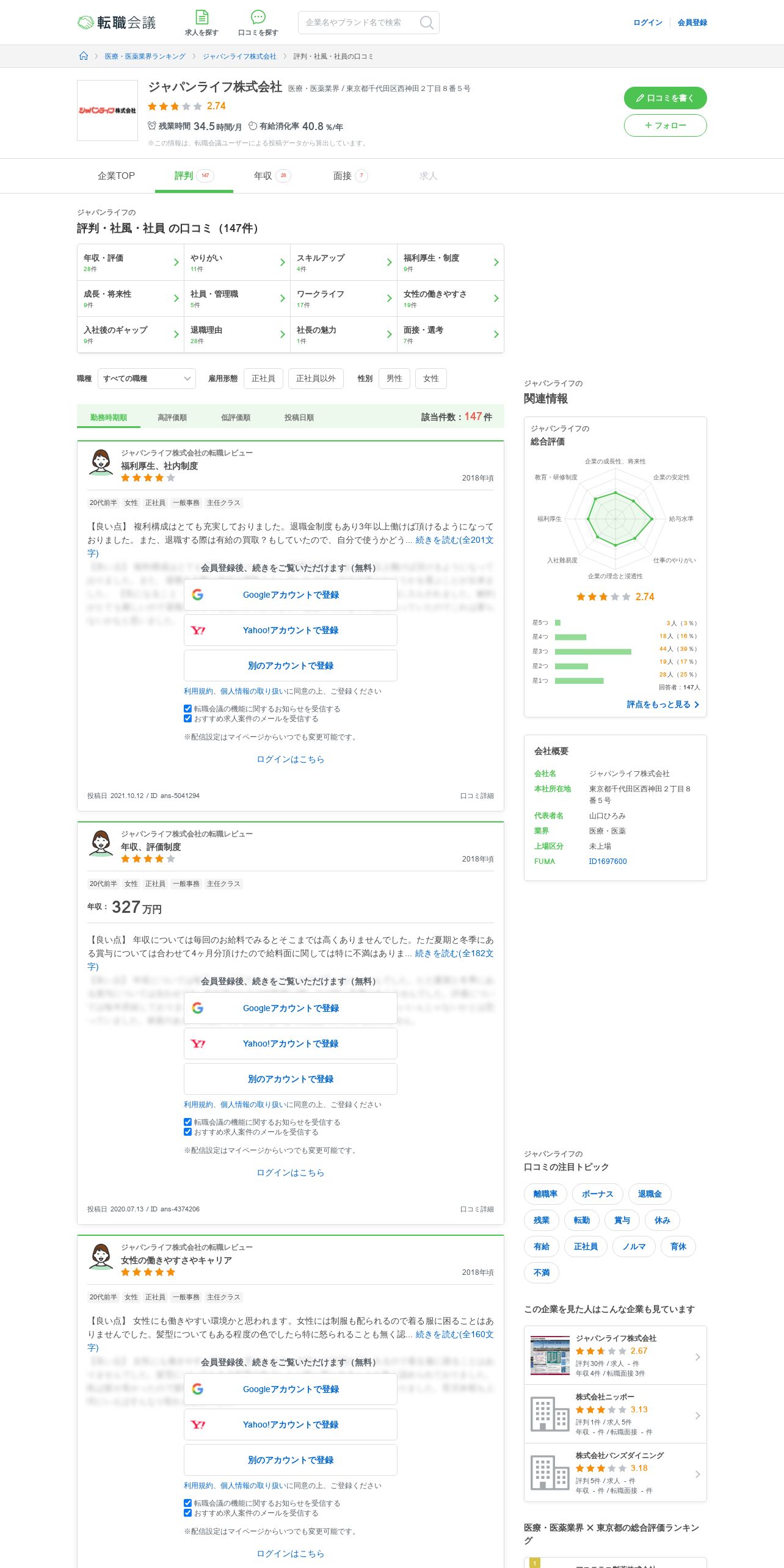The height and width of the screenshot is (1568, 784).
Task: Click the Yahoo icon in first review card
Action: [197, 630]
